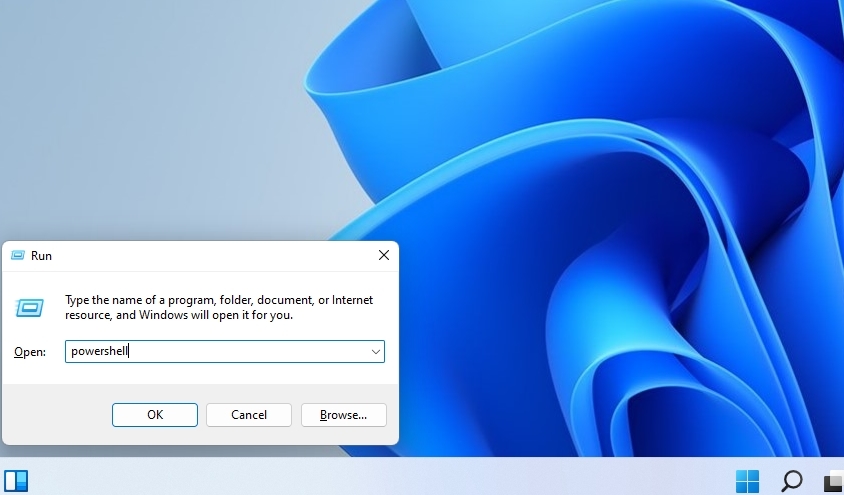Close the Run dialog with X
Viewport: 844px width, 495px height.
click(384, 255)
